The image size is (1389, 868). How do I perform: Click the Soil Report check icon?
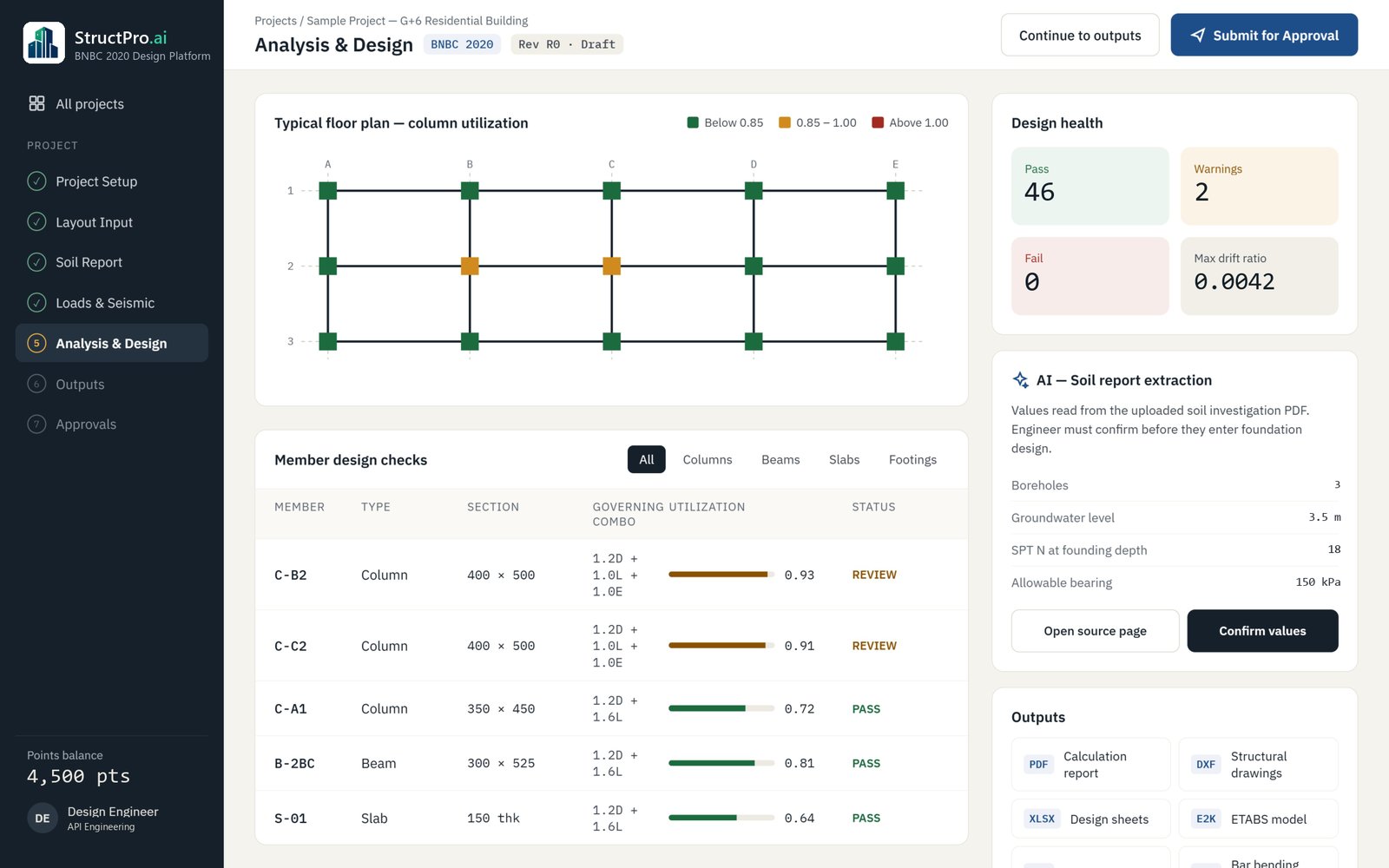pos(36,262)
